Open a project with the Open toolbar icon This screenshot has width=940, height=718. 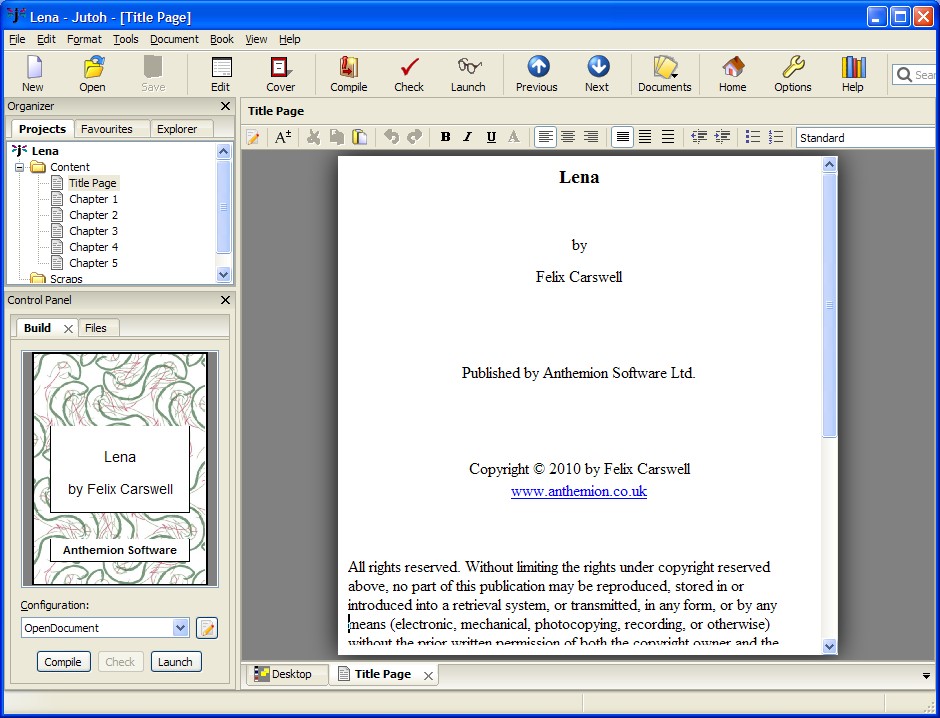[92, 74]
